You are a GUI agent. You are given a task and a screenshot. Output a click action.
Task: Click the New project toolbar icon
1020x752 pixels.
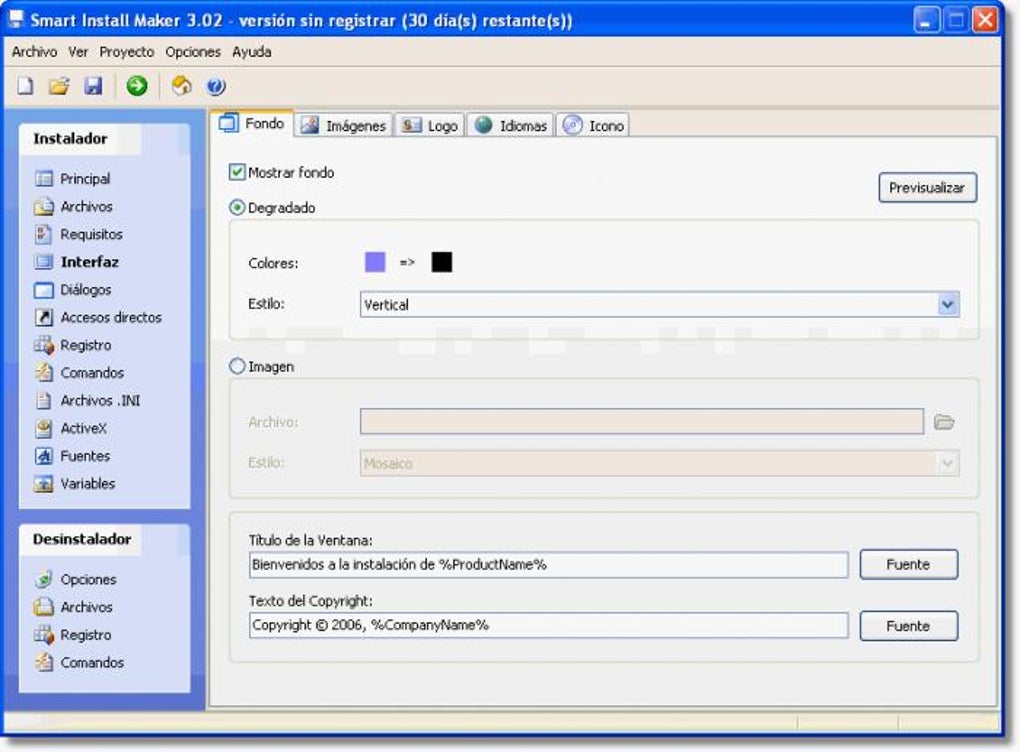pyautogui.click(x=25, y=85)
